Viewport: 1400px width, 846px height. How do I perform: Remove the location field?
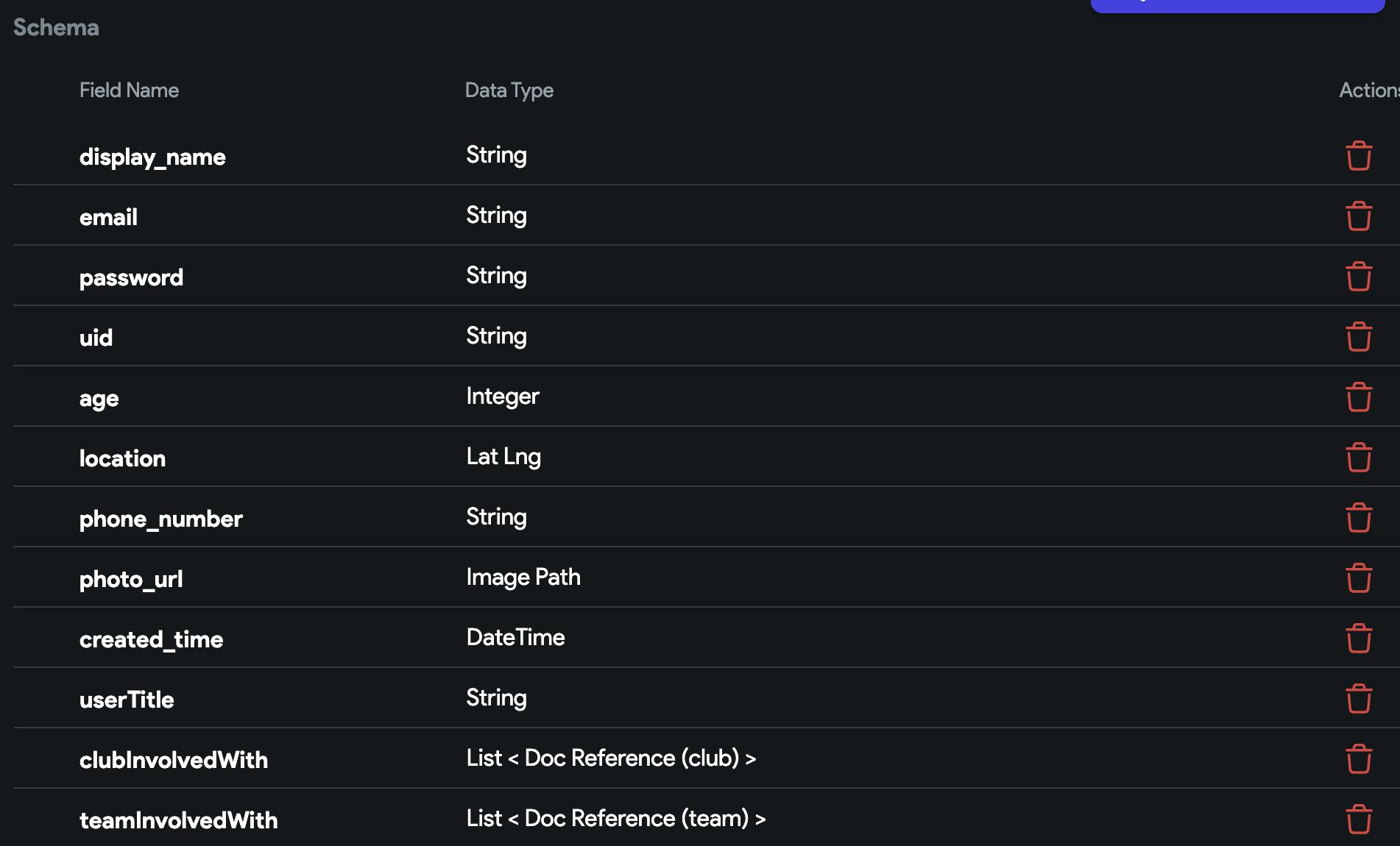point(1358,458)
